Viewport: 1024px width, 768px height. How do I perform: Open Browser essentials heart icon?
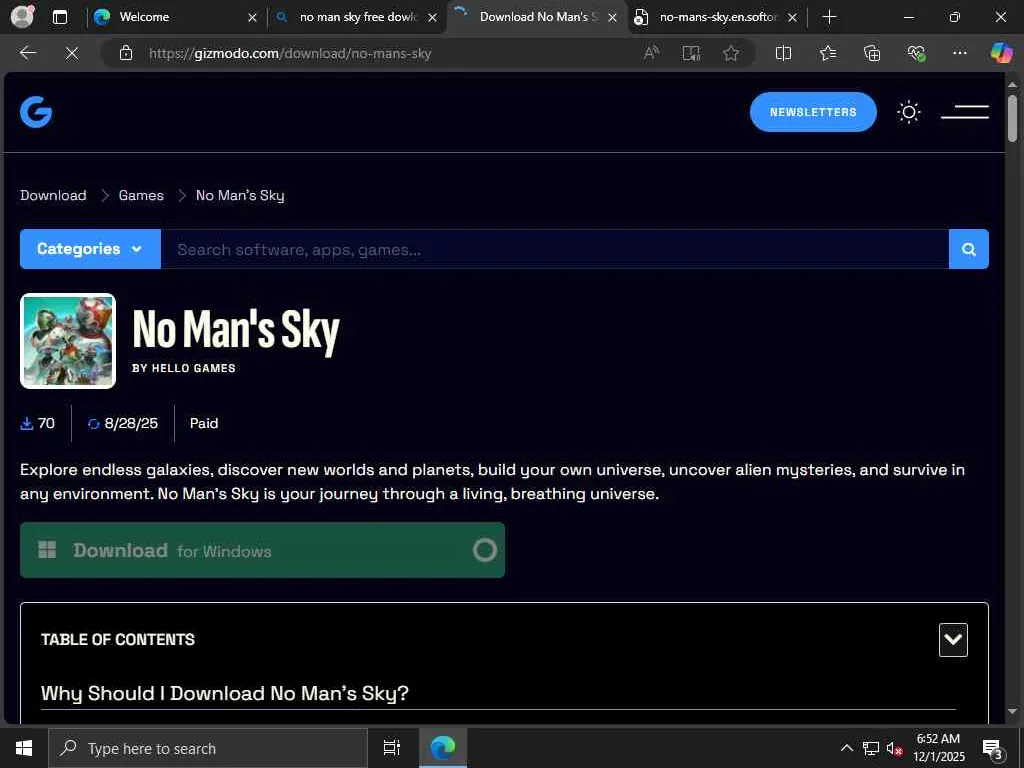(916, 53)
